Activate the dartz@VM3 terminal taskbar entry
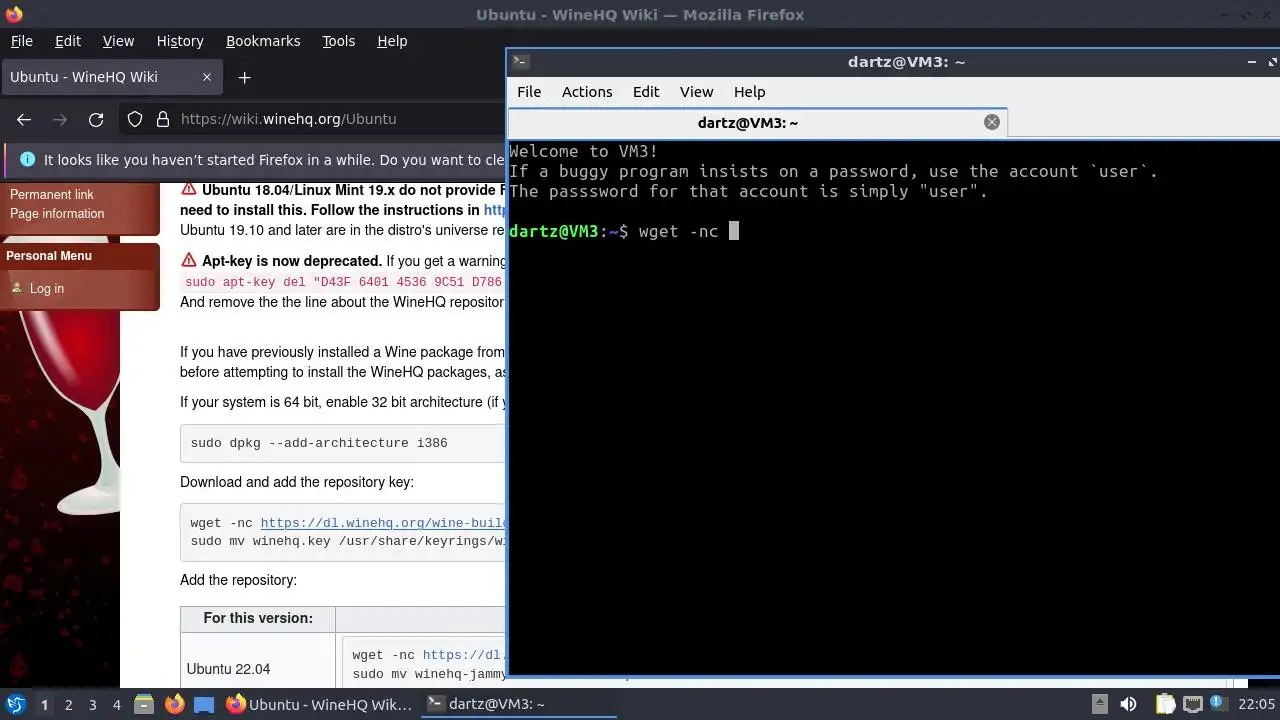This screenshot has height=720, width=1280. coord(518,705)
